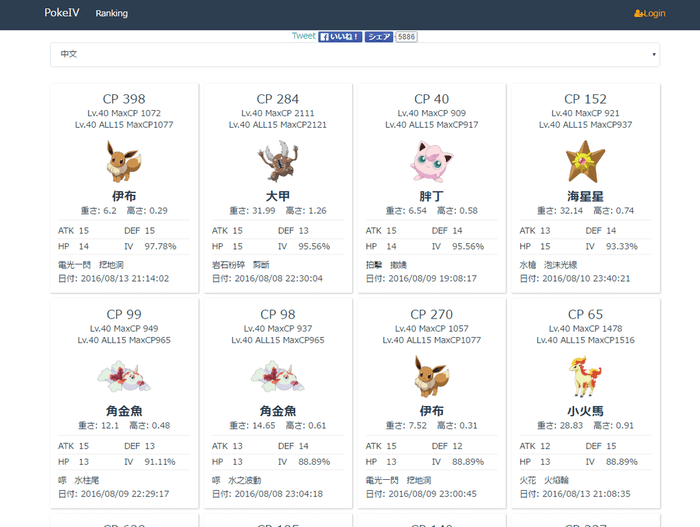Click date 2016/08/08 23:04:18

(x=279, y=494)
